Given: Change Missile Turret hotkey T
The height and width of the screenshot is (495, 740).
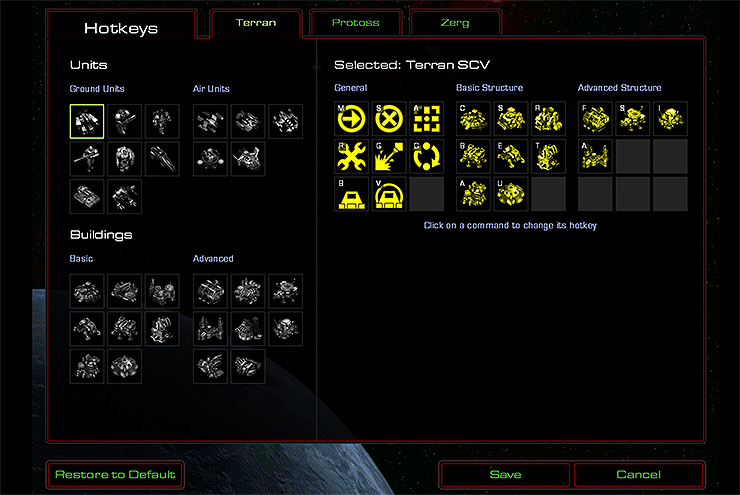Looking at the screenshot, I should pos(549,156).
